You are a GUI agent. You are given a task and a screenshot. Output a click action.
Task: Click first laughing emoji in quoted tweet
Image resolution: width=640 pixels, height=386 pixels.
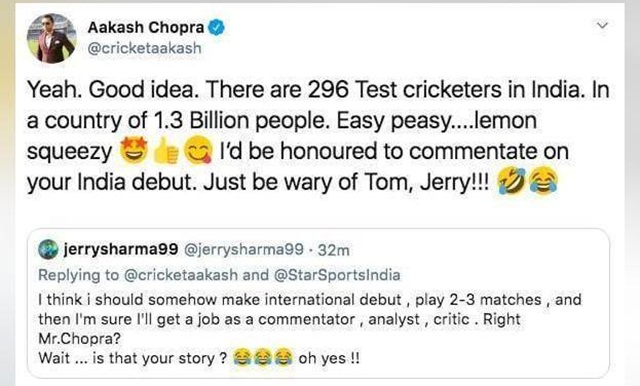click(242, 358)
